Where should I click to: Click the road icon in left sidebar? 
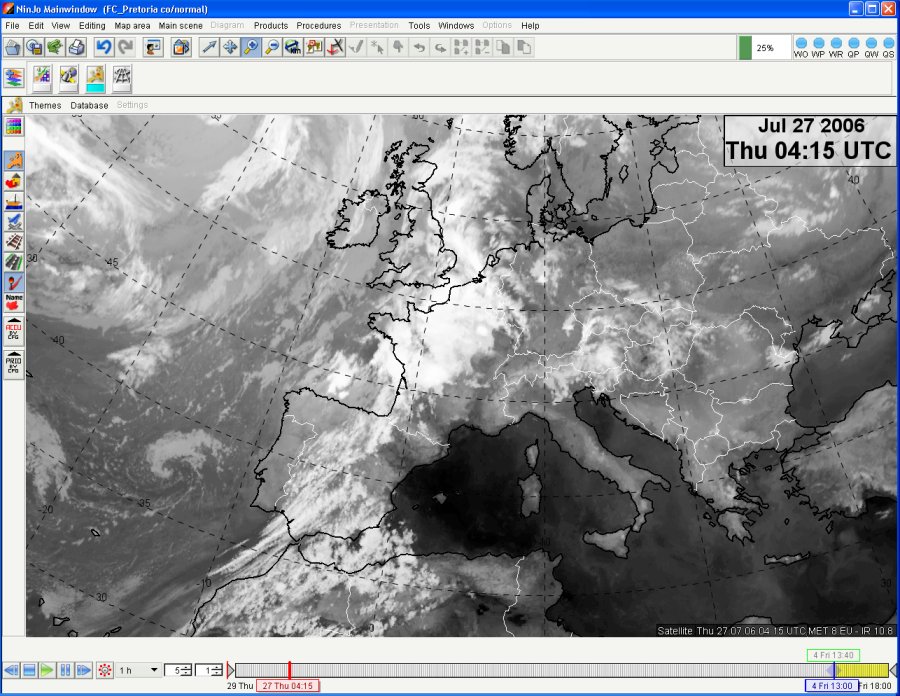point(14,262)
